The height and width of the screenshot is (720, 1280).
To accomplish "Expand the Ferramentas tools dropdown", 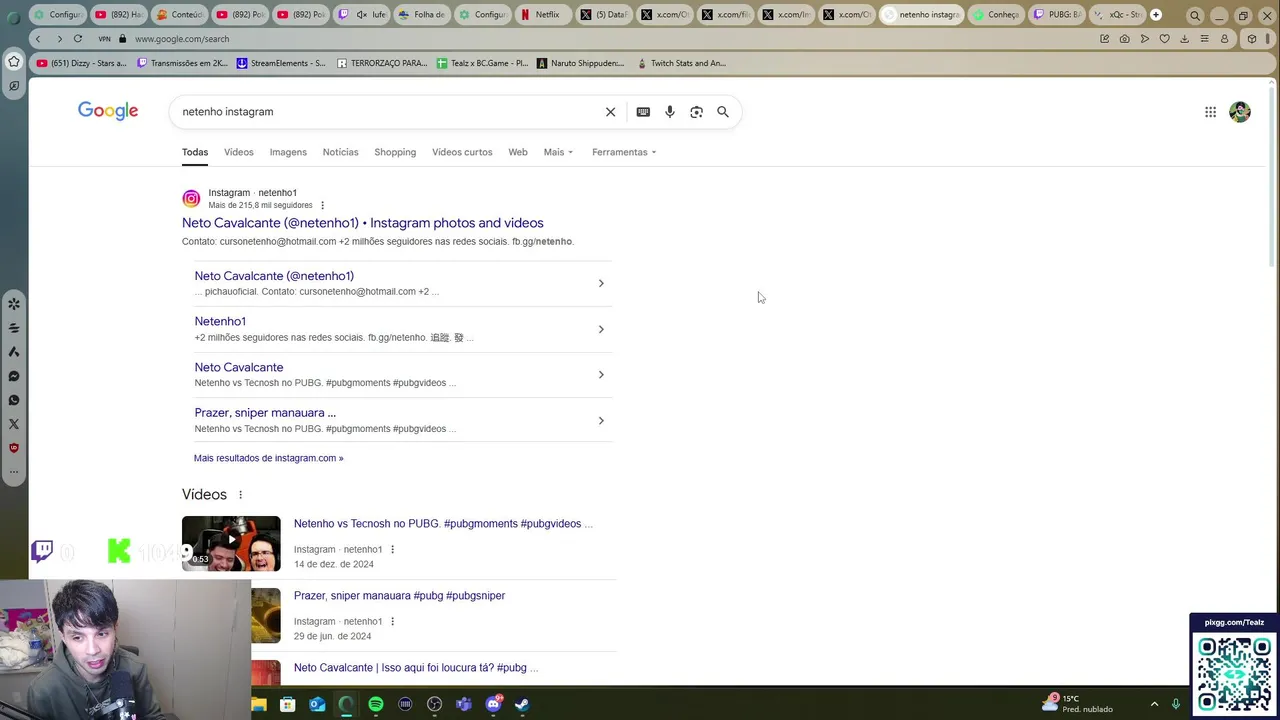I will pos(624,152).
